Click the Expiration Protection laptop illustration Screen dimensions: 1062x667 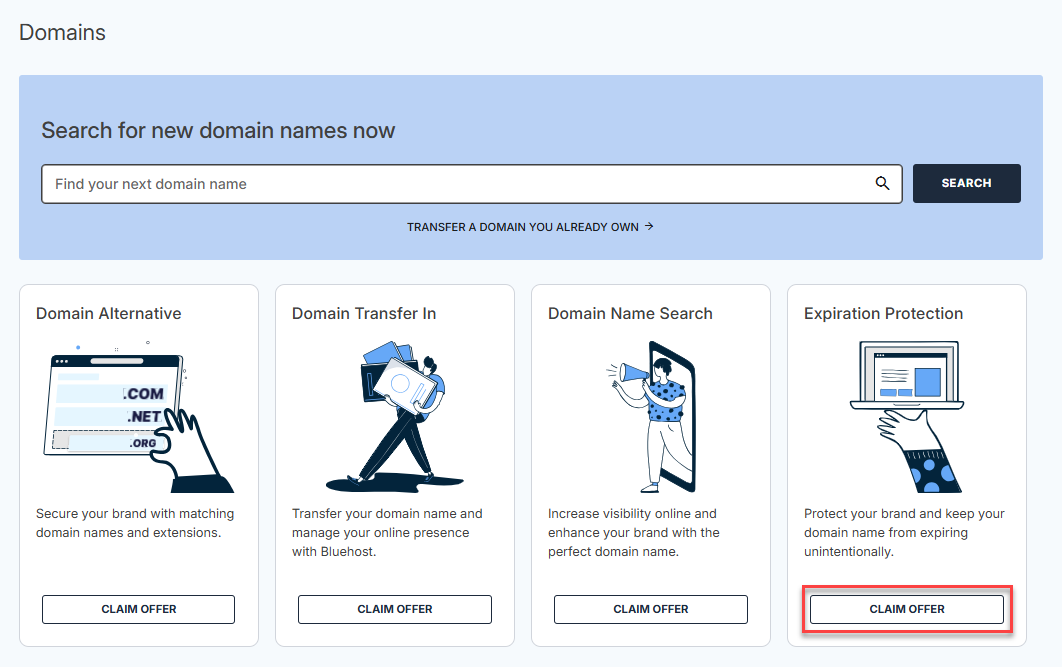(x=906, y=415)
